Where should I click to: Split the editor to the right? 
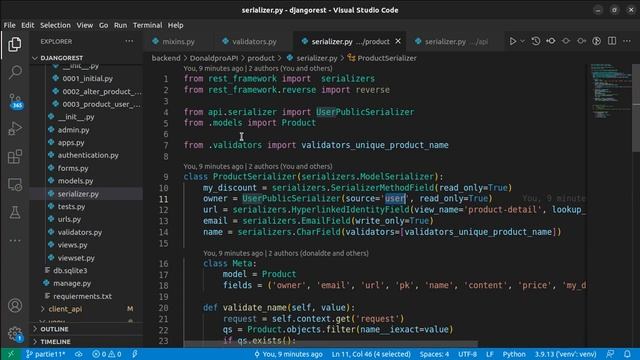click(x=612, y=41)
